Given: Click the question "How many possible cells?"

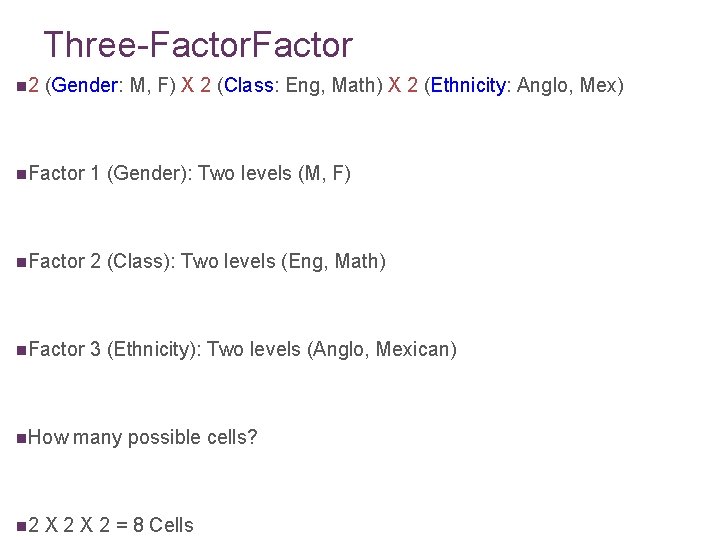Looking at the screenshot, I should point(143,438).
